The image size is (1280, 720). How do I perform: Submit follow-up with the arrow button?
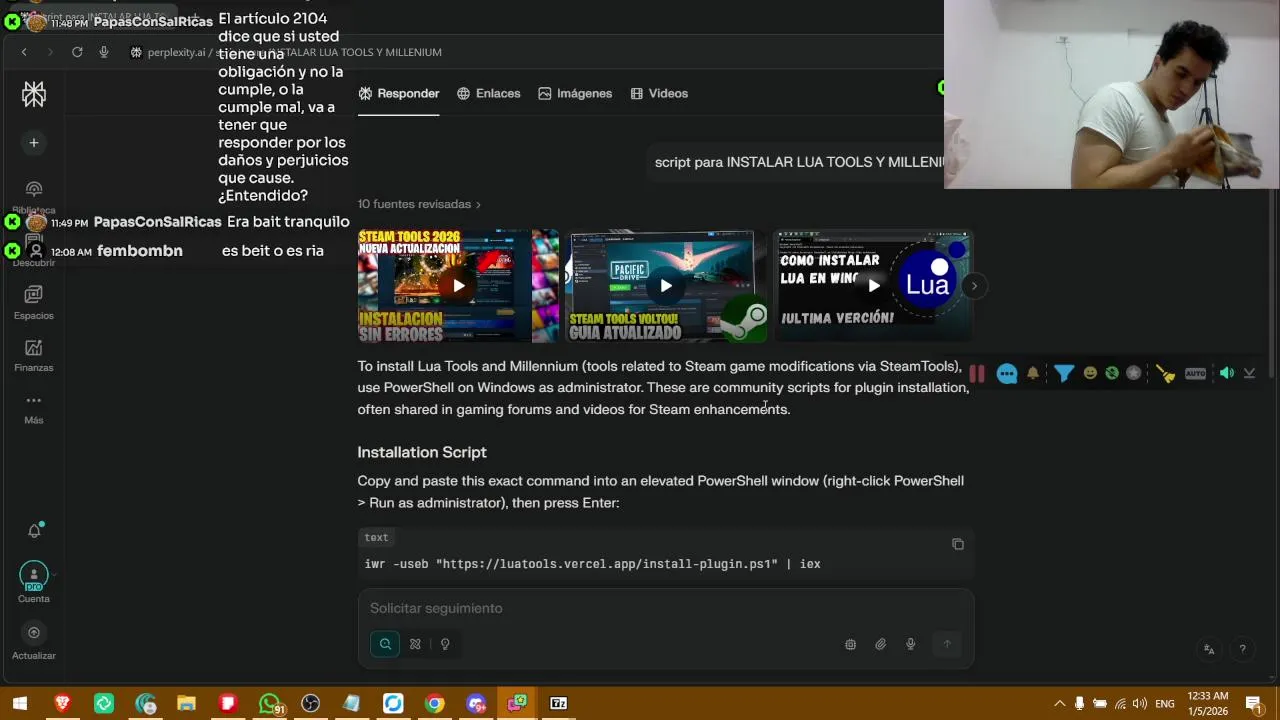[946, 644]
